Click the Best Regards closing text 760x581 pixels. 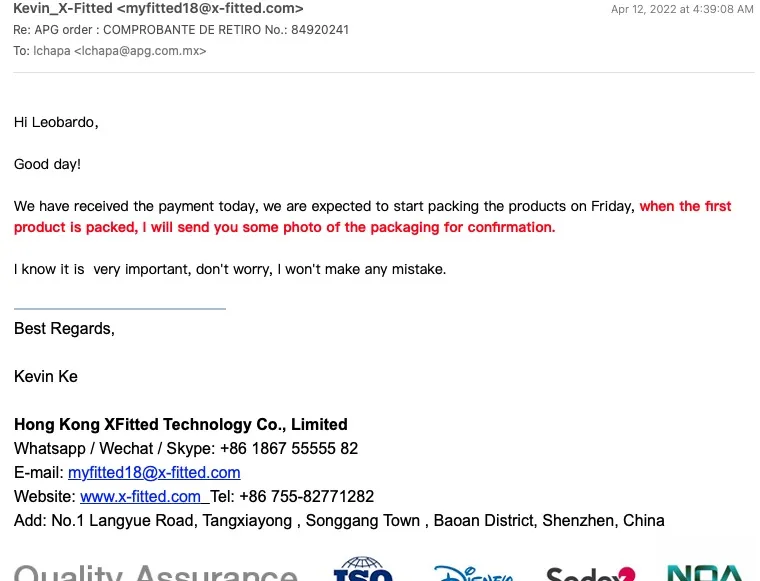pyautogui.click(x=64, y=329)
